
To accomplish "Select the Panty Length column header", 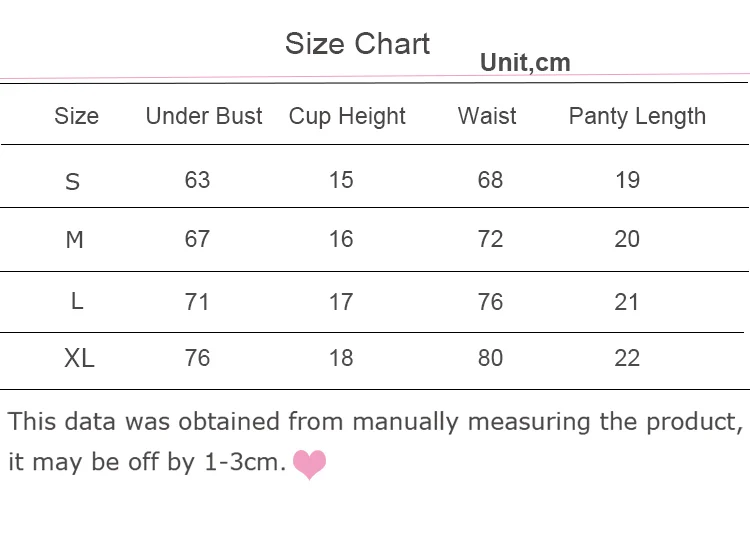I will [637, 116].
